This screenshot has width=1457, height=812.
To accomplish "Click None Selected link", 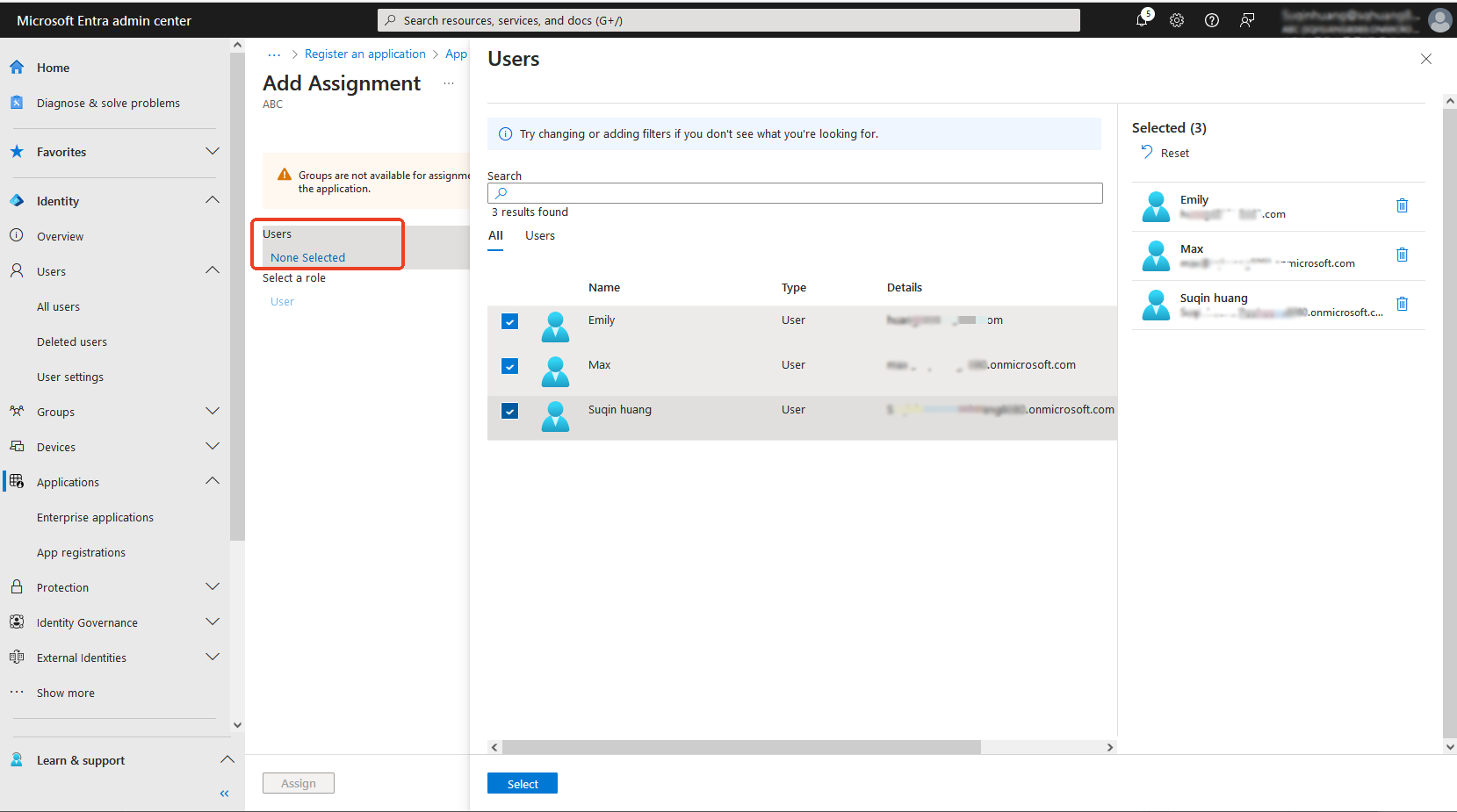I will (307, 257).
